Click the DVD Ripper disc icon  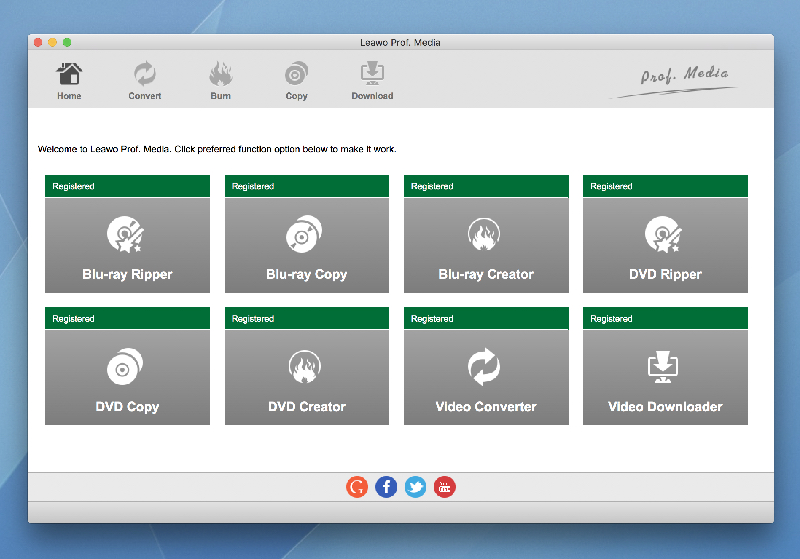[x=663, y=234]
